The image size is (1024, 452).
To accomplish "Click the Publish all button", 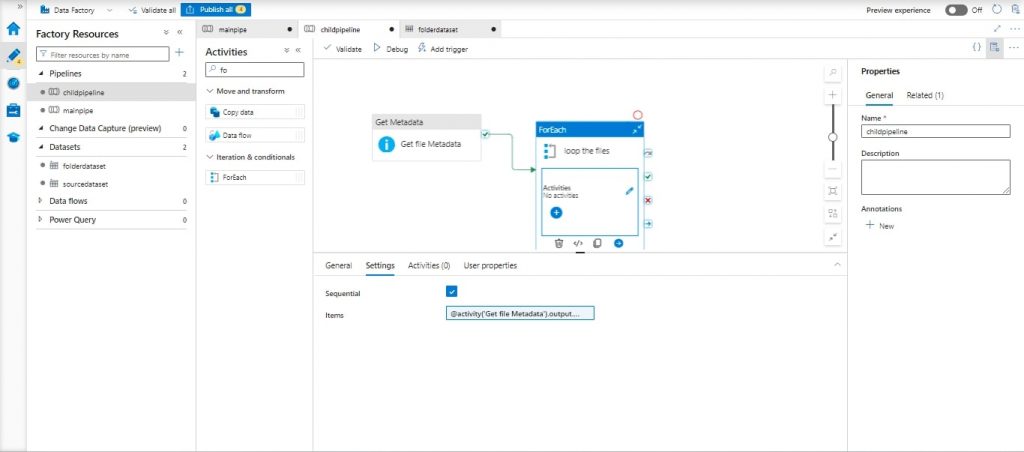I will (216, 10).
